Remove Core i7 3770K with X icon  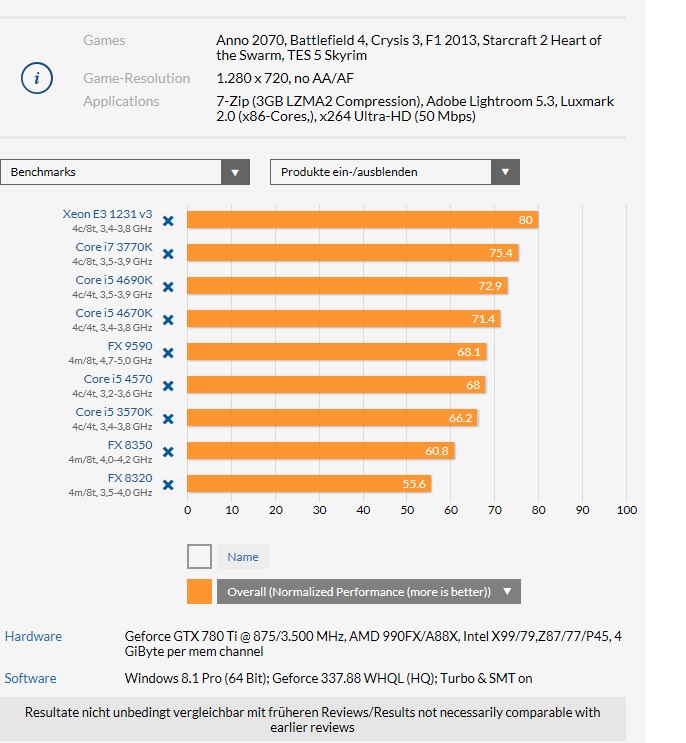(168, 254)
